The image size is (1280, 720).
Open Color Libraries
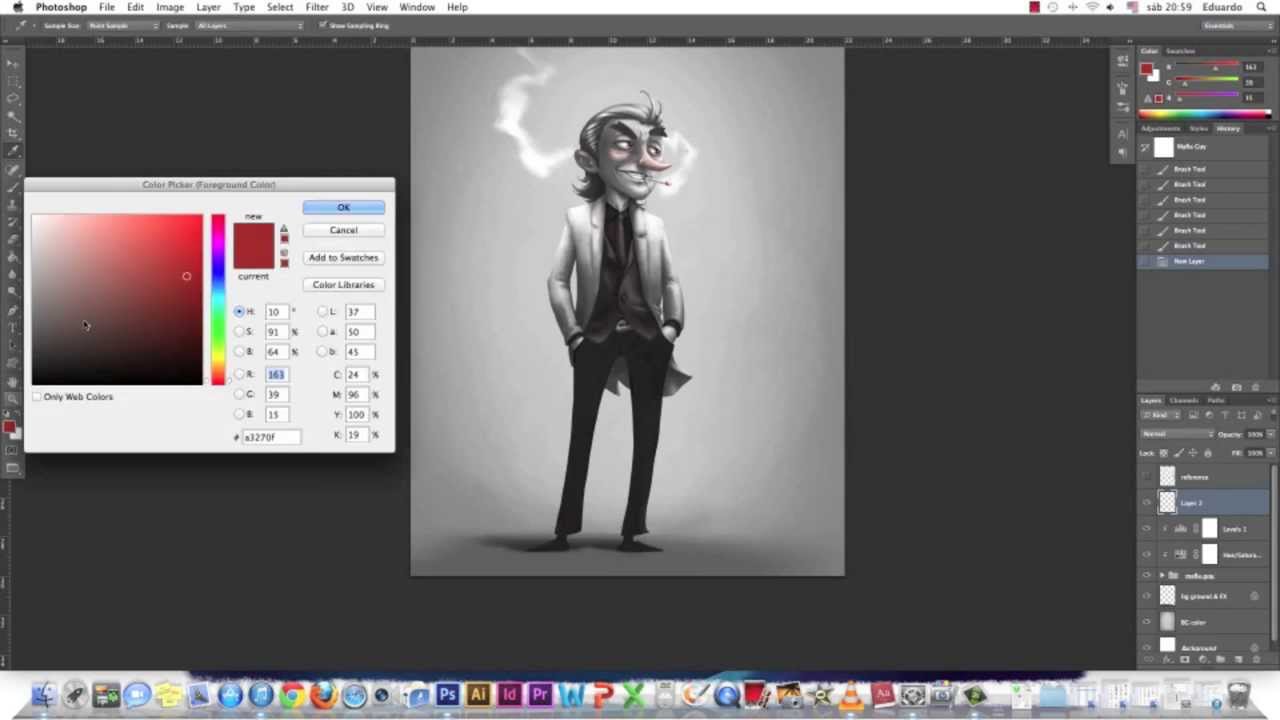[x=343, y=284]
